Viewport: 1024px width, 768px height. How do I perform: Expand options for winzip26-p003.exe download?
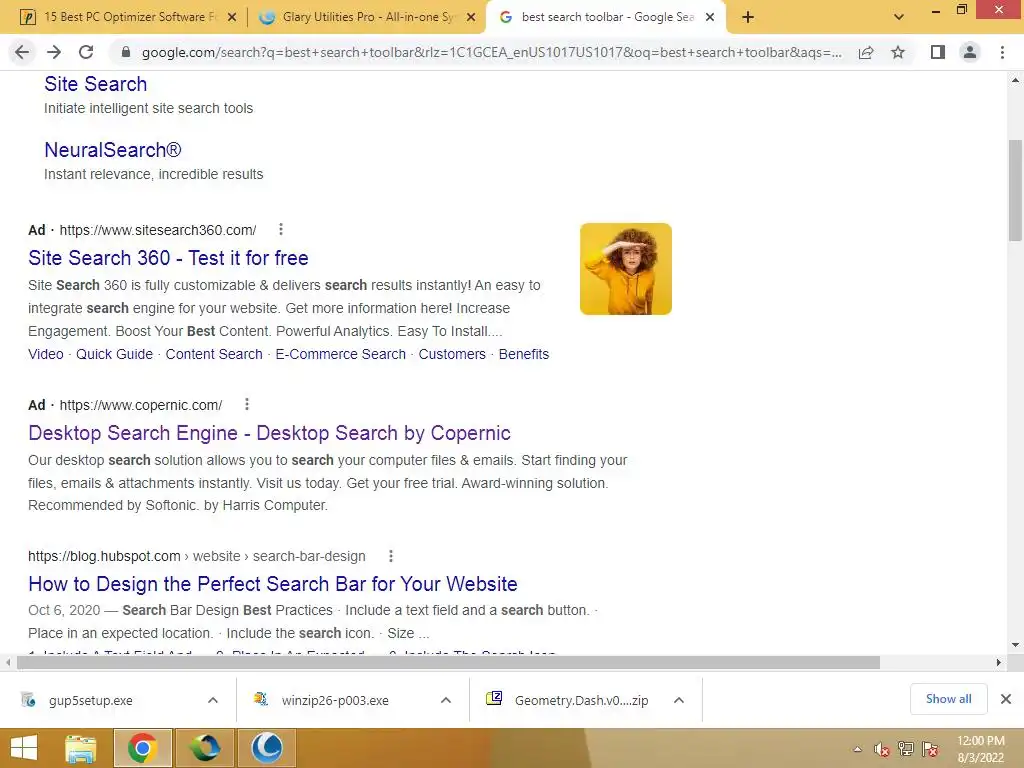tap(446, 700)
